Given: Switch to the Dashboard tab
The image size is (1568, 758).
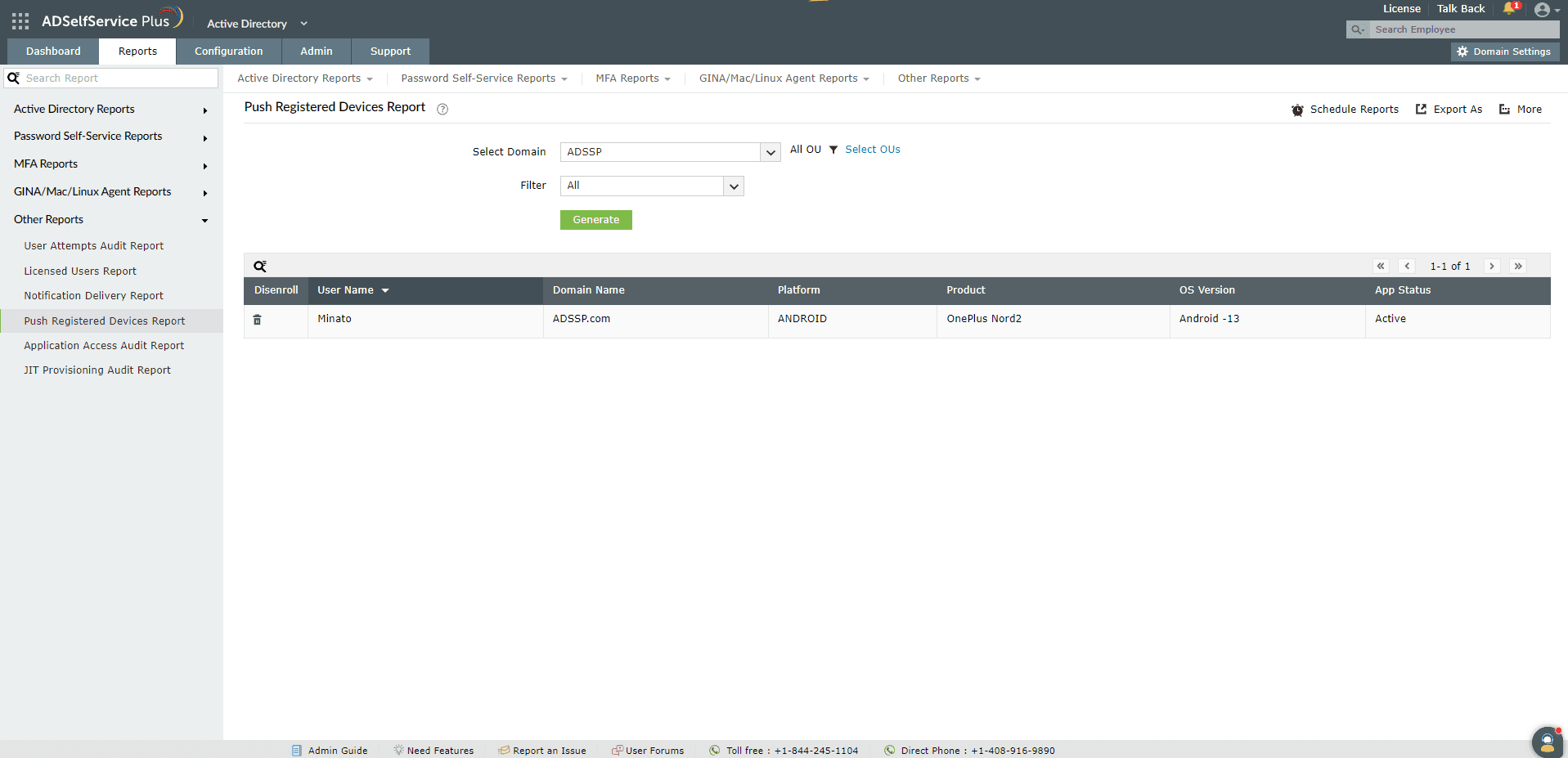Looking at the screenshot, I should click(53, 52).
